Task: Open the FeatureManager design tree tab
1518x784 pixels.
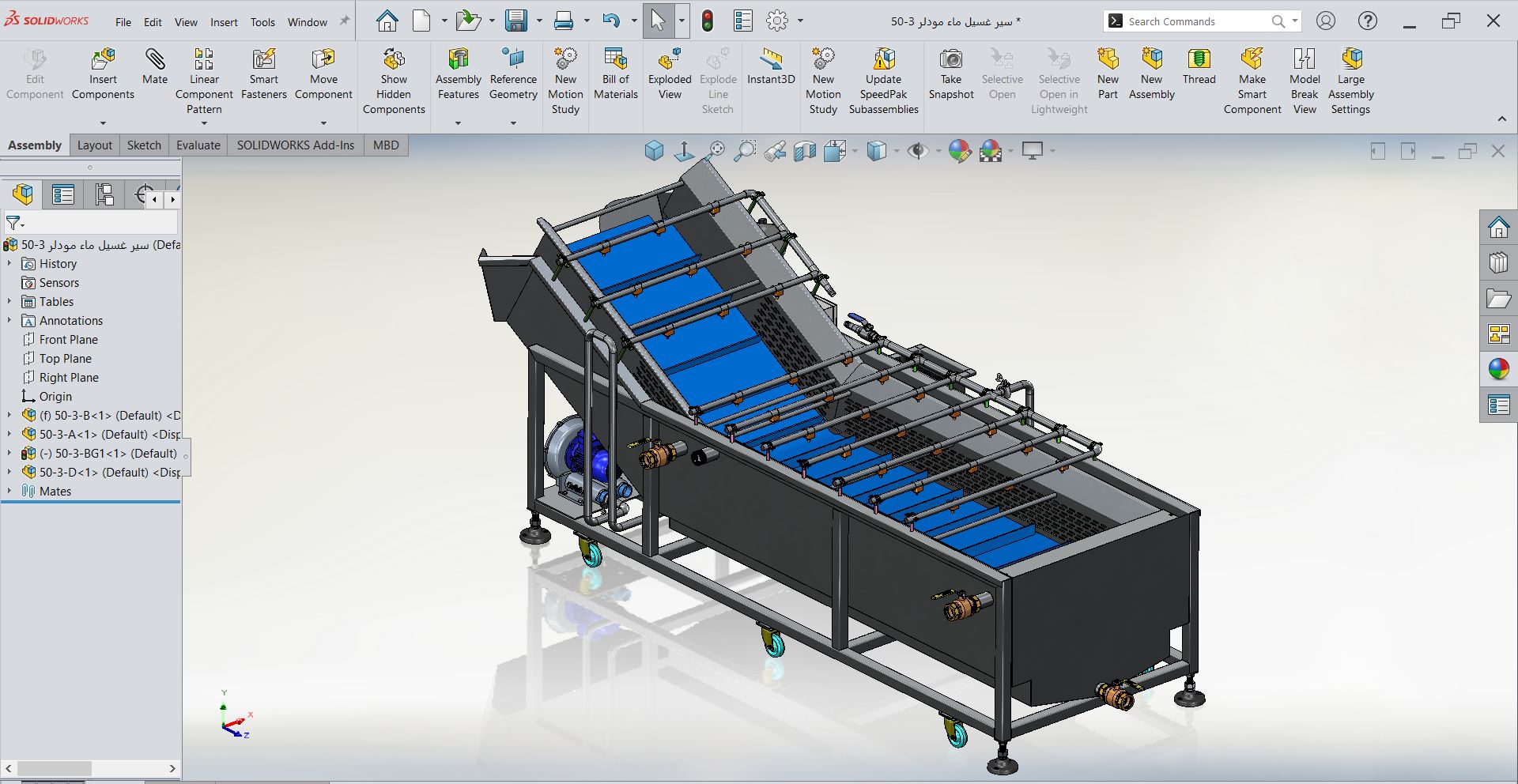Action: [23, 194]
